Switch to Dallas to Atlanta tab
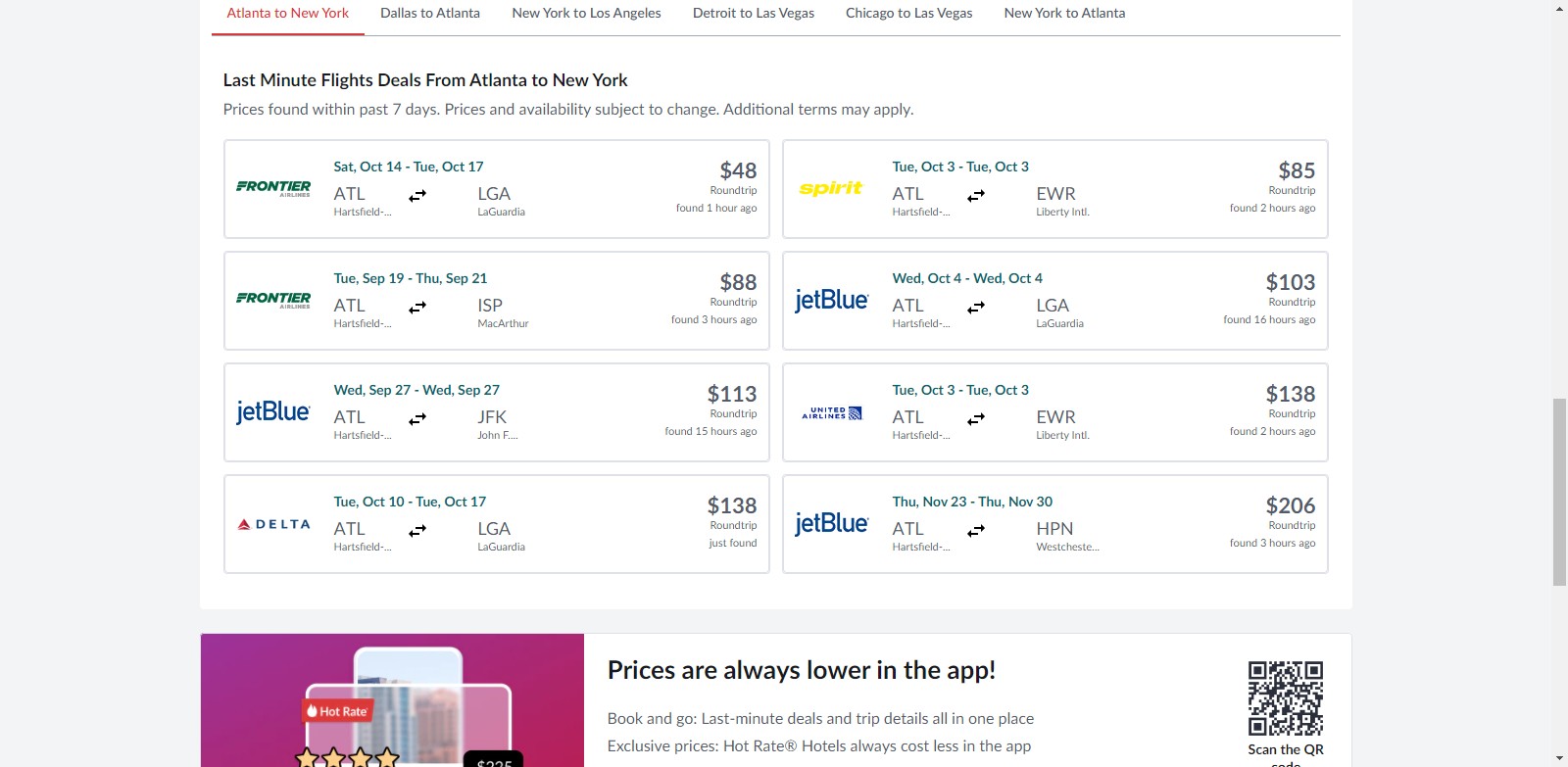The width and height of the screenshot is (1568, 767). [x=430, y=14]
